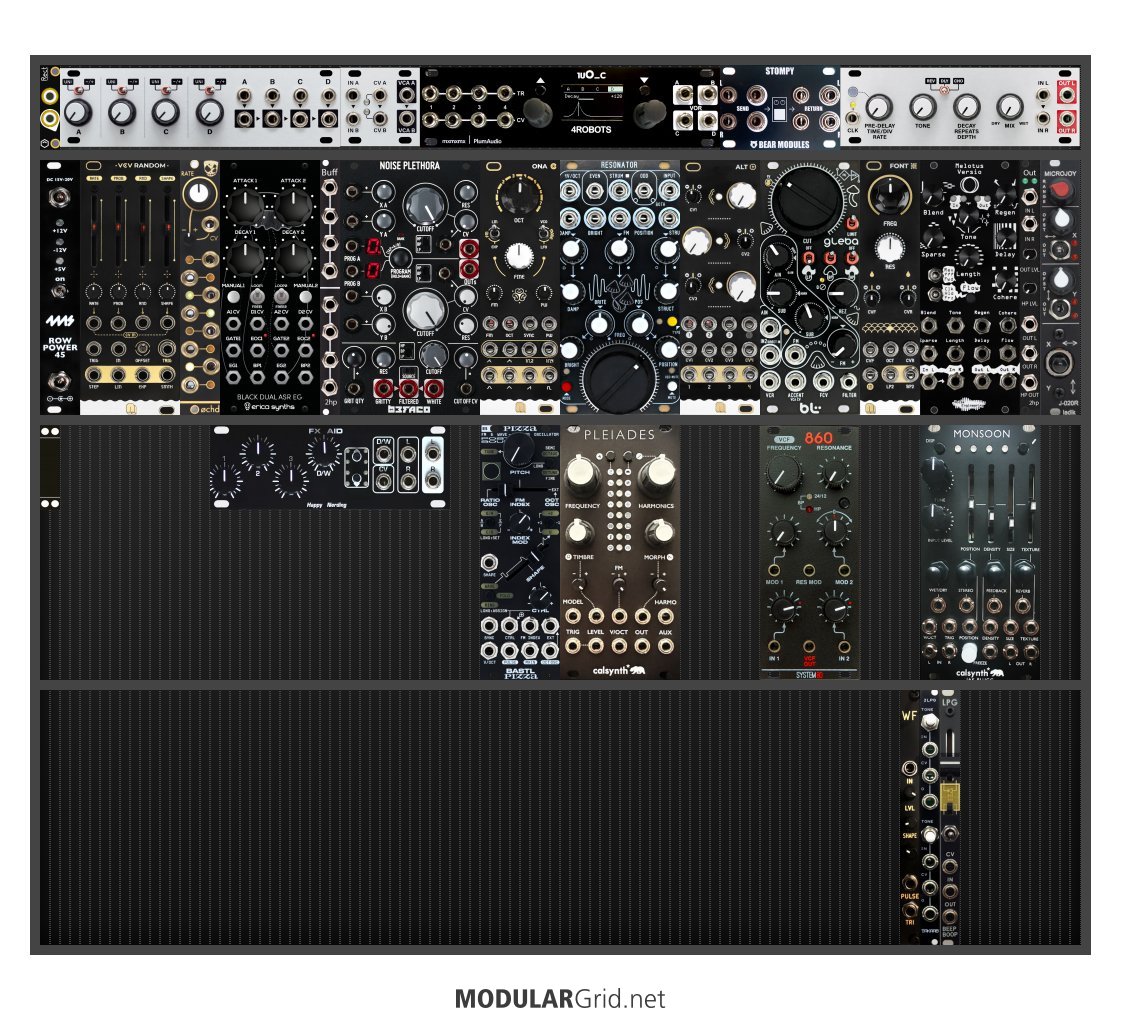Click the 4ms logo on Row Power
The width and height of the screenshot is (1121, 1020).
60,321
